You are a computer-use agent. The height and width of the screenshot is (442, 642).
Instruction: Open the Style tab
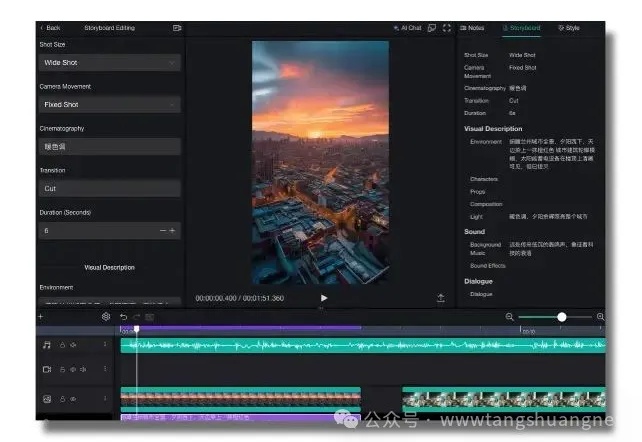569,28
